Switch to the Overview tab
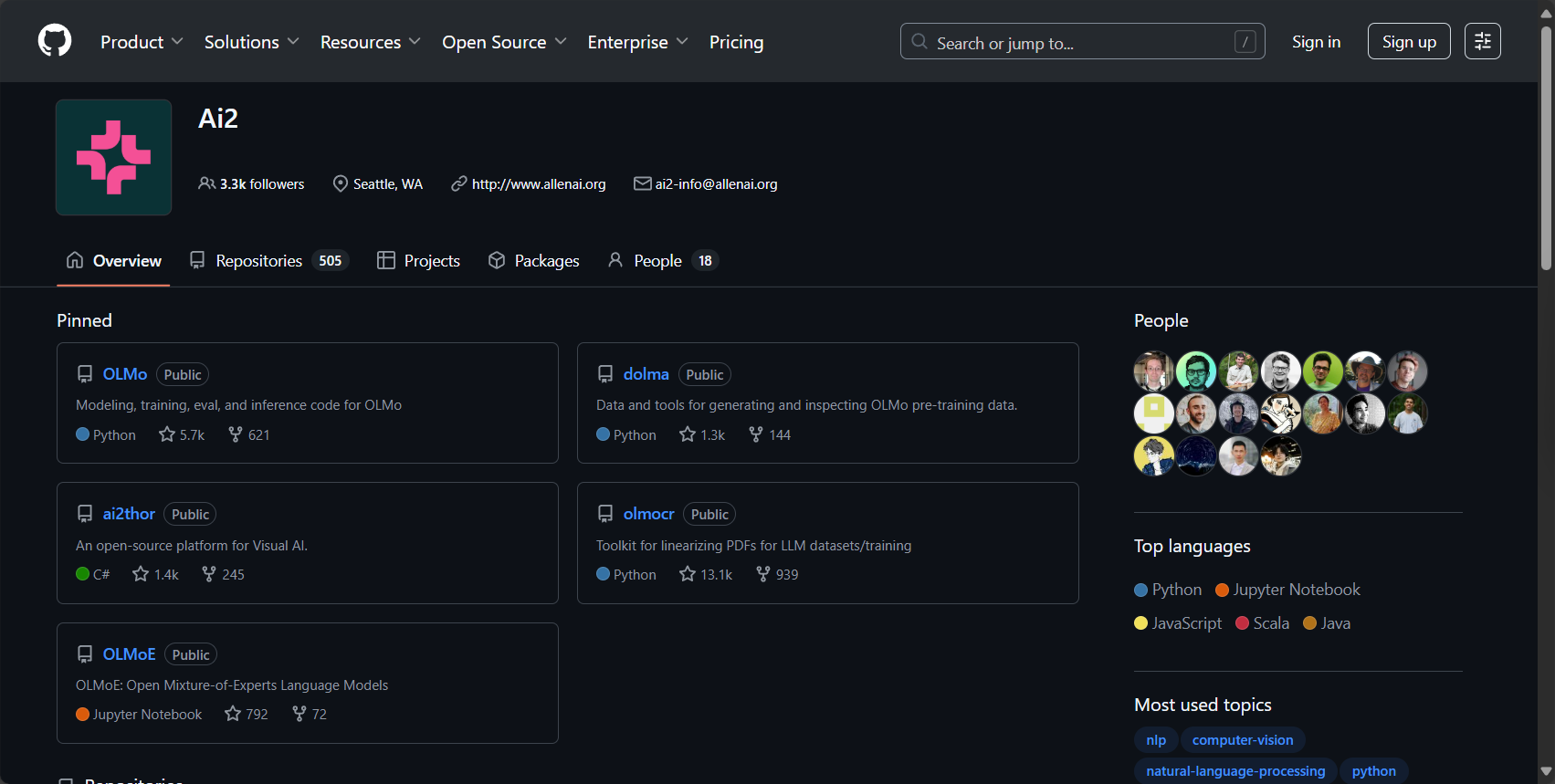 coord(113,260)
